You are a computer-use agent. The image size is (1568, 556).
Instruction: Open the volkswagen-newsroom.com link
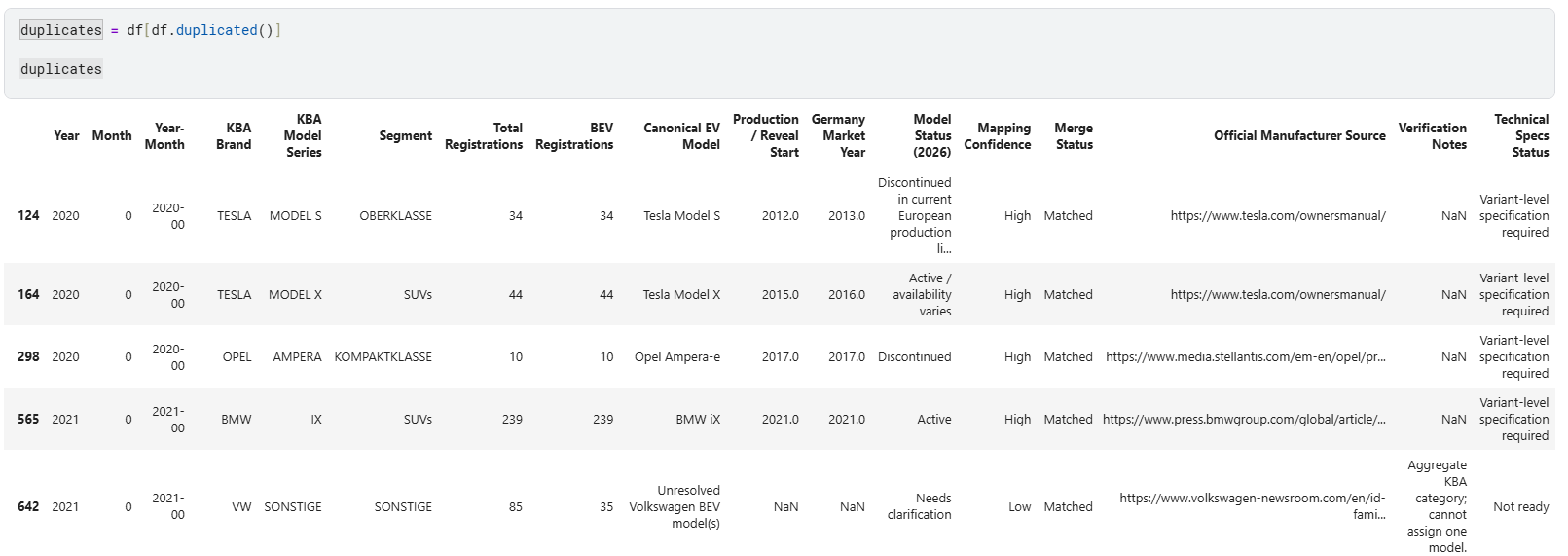coord(1253,506)
